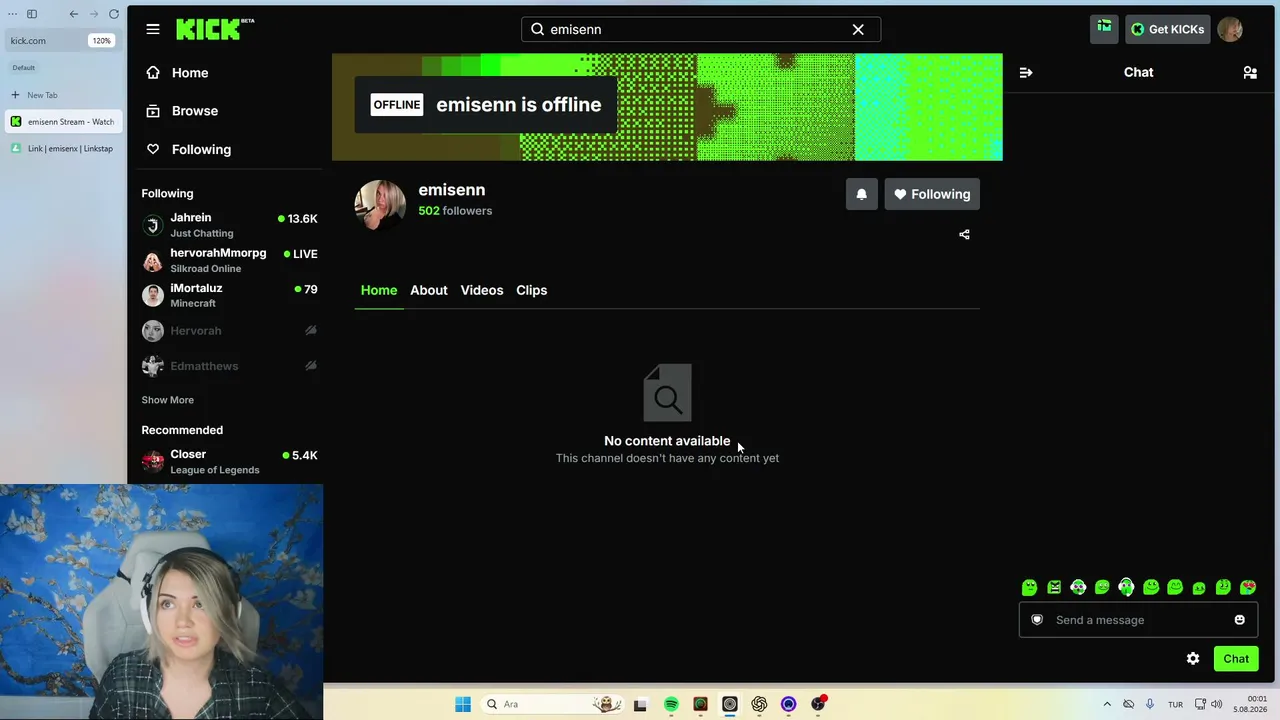Image resolution: width=1280 pixels, height=720 pixels.
Task: Open hervorahMmorpg's live channel
Action: pyautogui.click(x=230, y=260)
